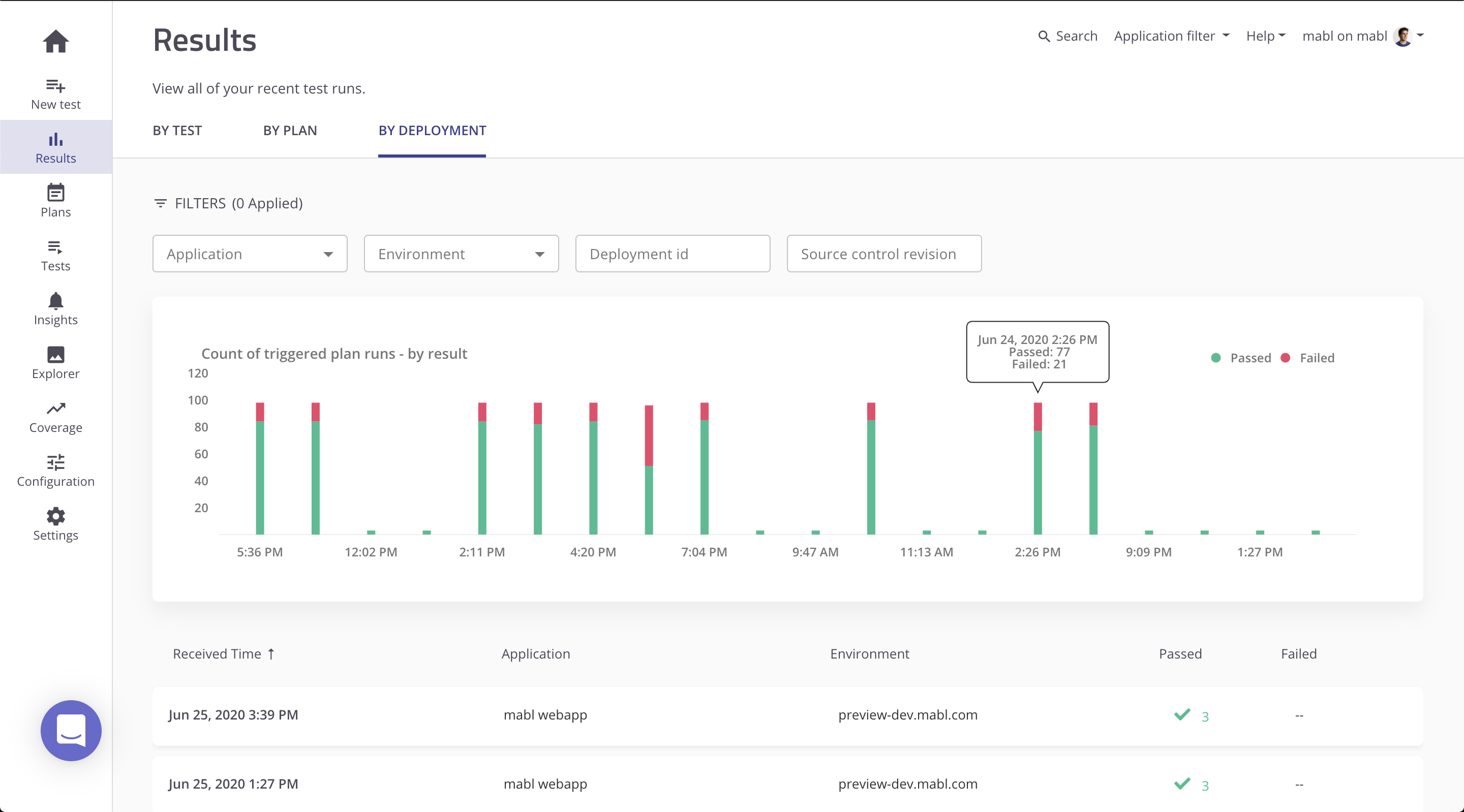Toggle the Passed legend series
This screenshot has height=812, width=1464.
point(1241,358)
